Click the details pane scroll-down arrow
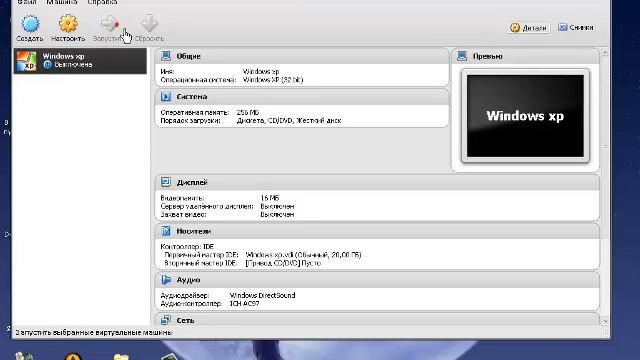Viewport: 640px width, 360px height. tap(605, 322)
